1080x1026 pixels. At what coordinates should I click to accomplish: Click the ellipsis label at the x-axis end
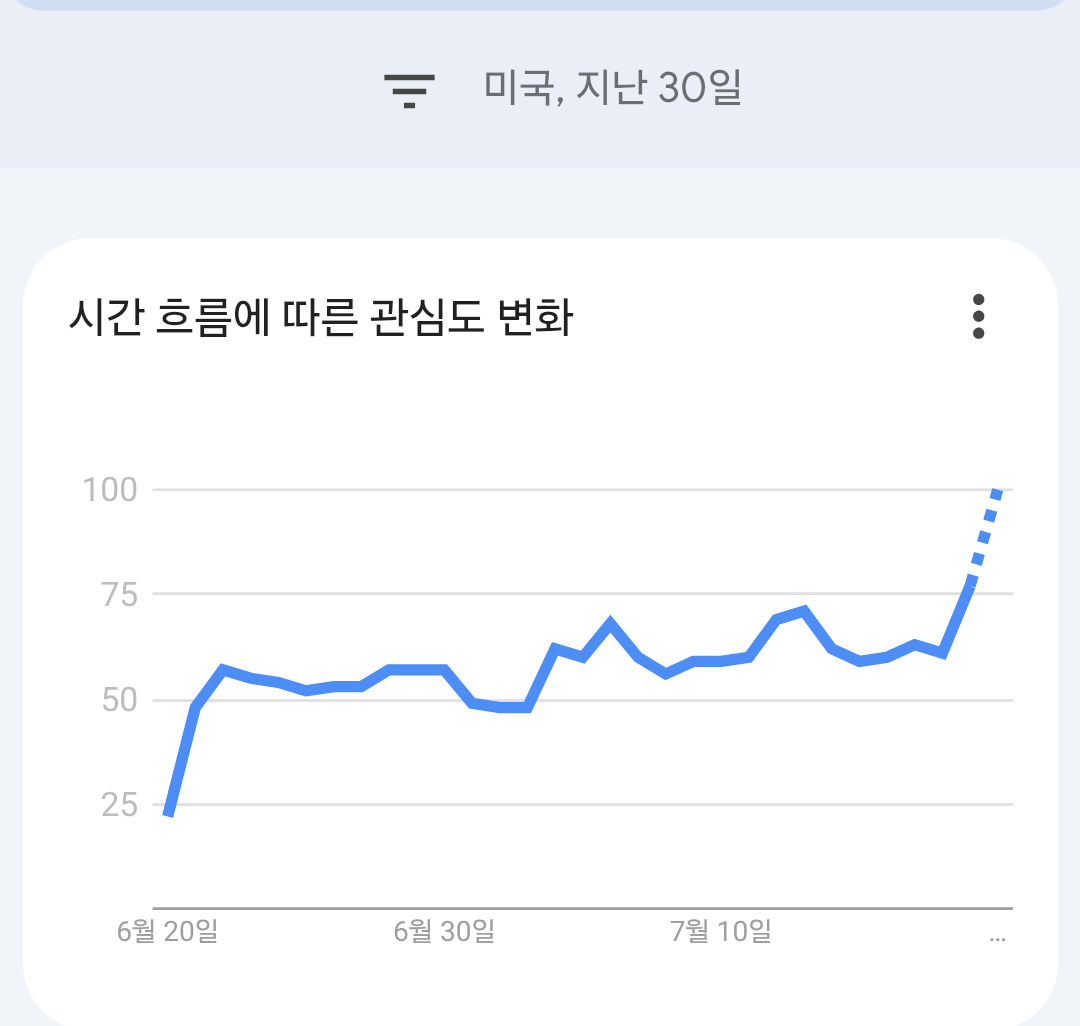click(997, 938)
